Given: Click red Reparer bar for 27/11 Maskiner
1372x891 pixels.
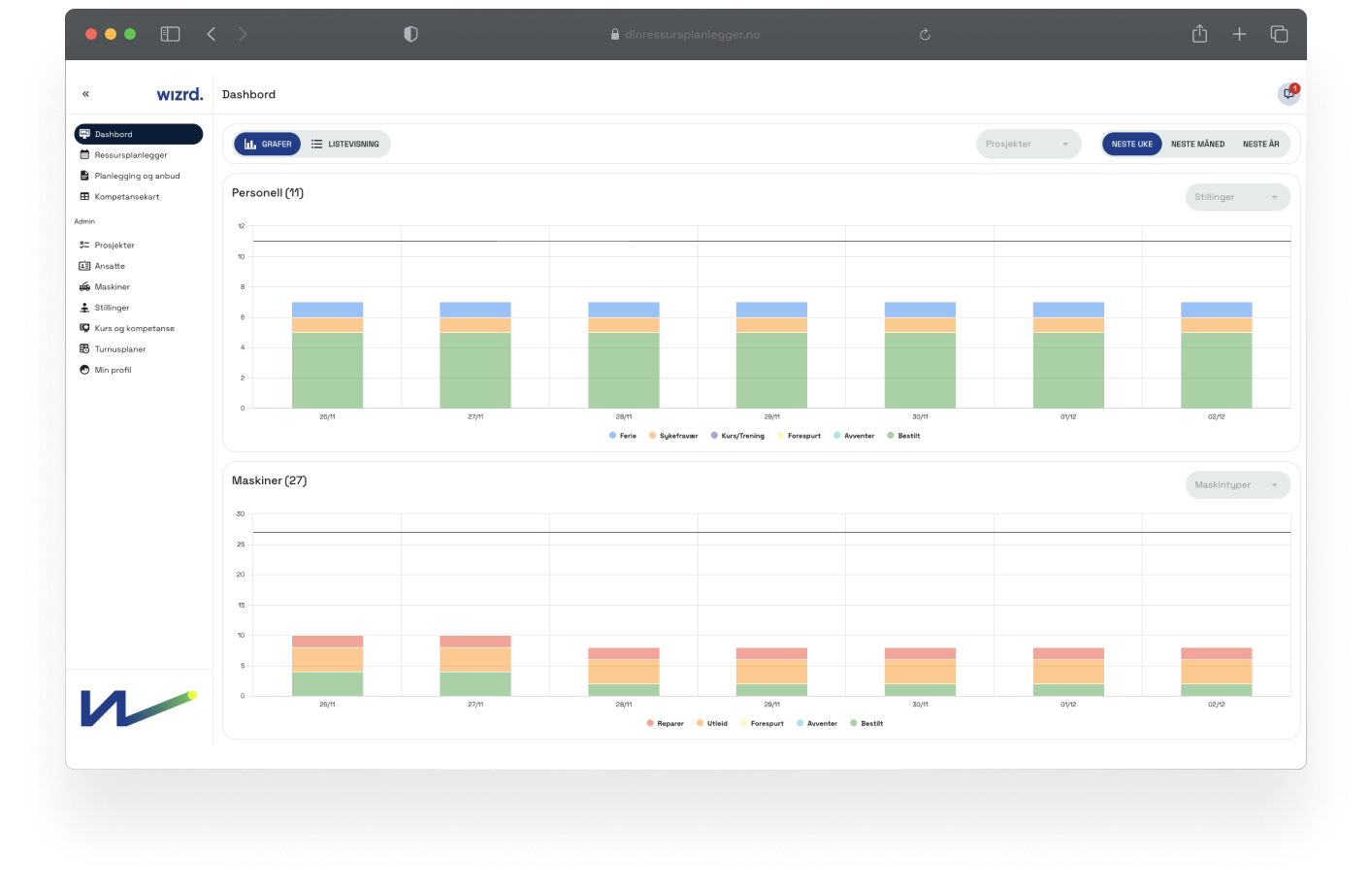Looking at the screenshot, I should pos(475,642).
